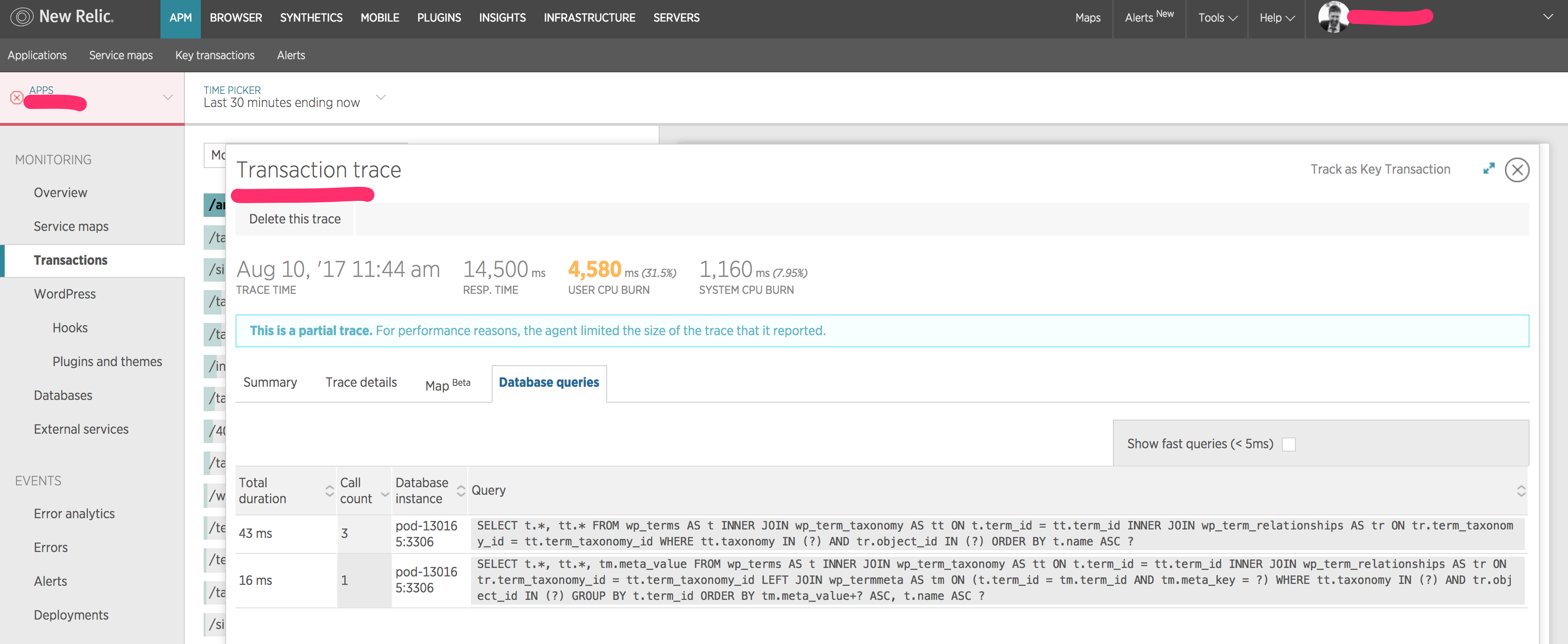Enable Show fast queries checkbox
Screen dimensions: 1568x644
(1289, 445)
